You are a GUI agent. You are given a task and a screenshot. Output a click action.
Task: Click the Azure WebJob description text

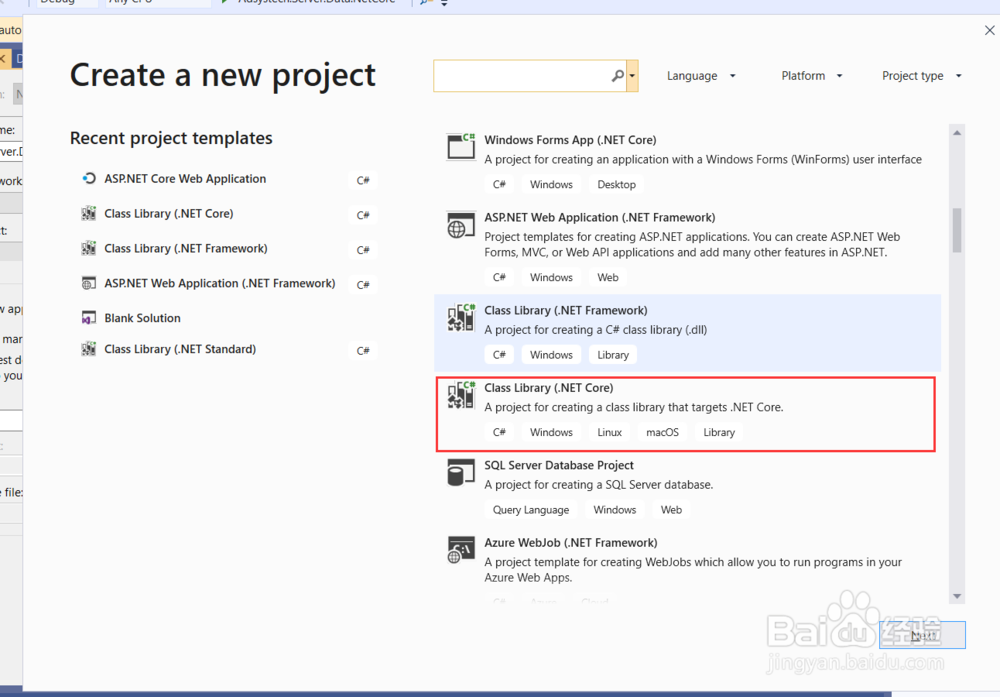(x=693, y=569)
